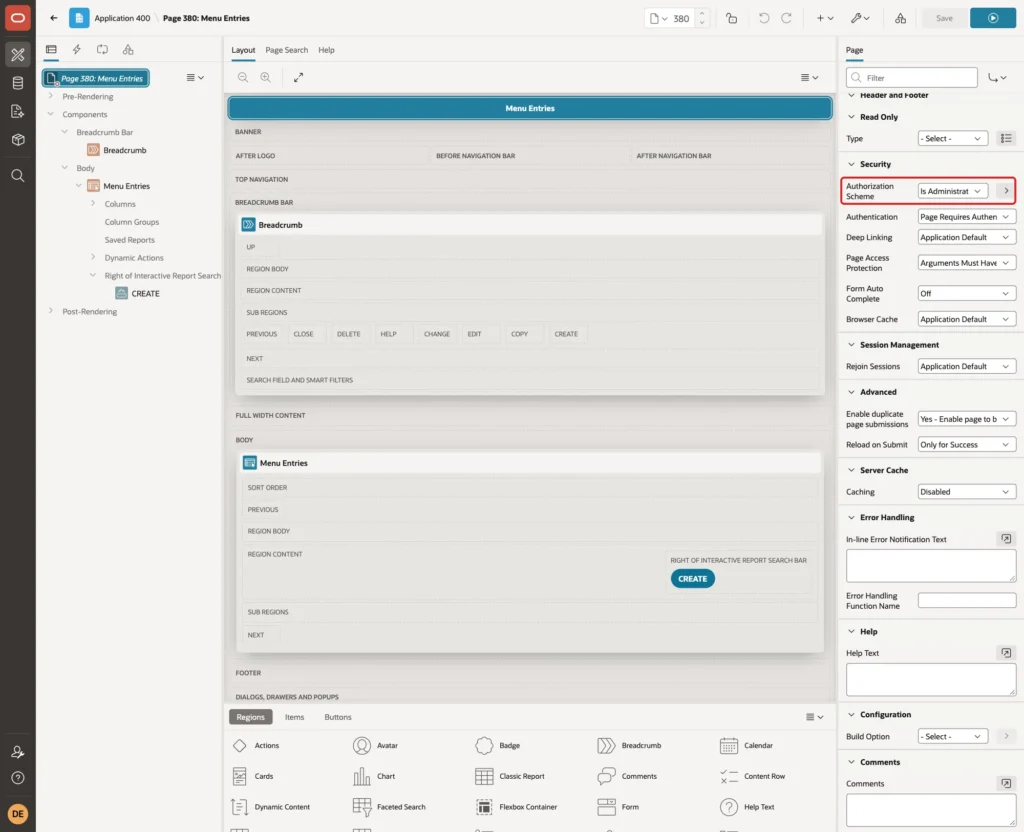Expand the layout pane to full size

298,77
